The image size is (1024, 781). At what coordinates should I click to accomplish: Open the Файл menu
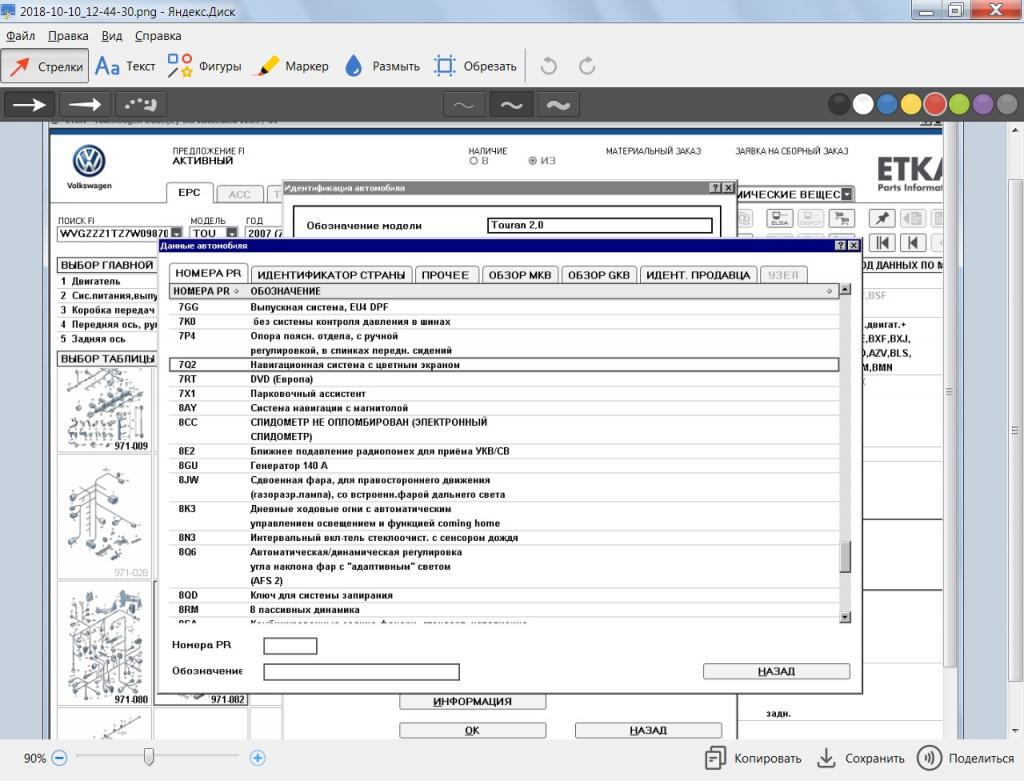click(20, 36)
